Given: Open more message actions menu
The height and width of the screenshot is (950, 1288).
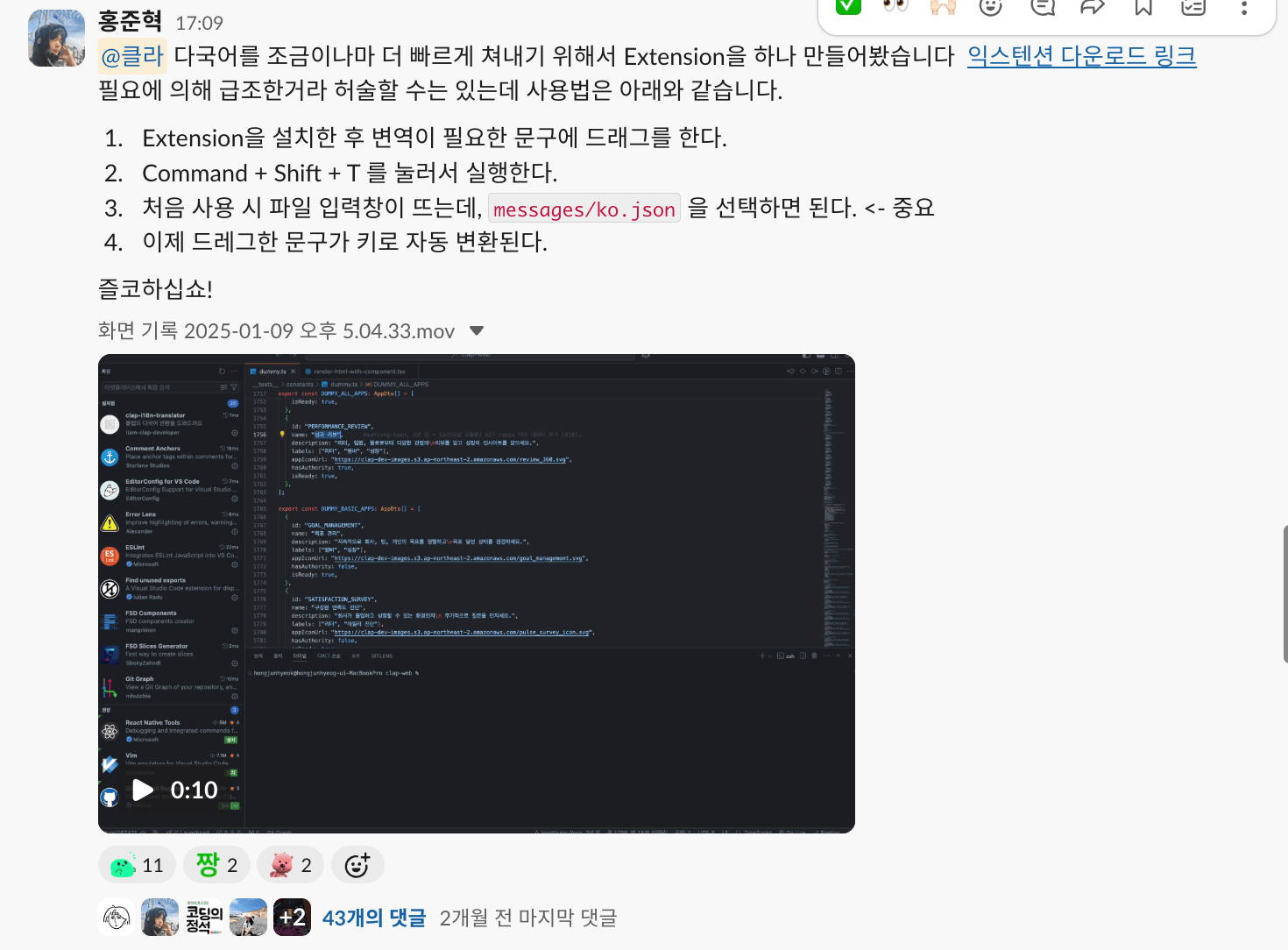Looking at the screenshot, I should coord(1243,7).
